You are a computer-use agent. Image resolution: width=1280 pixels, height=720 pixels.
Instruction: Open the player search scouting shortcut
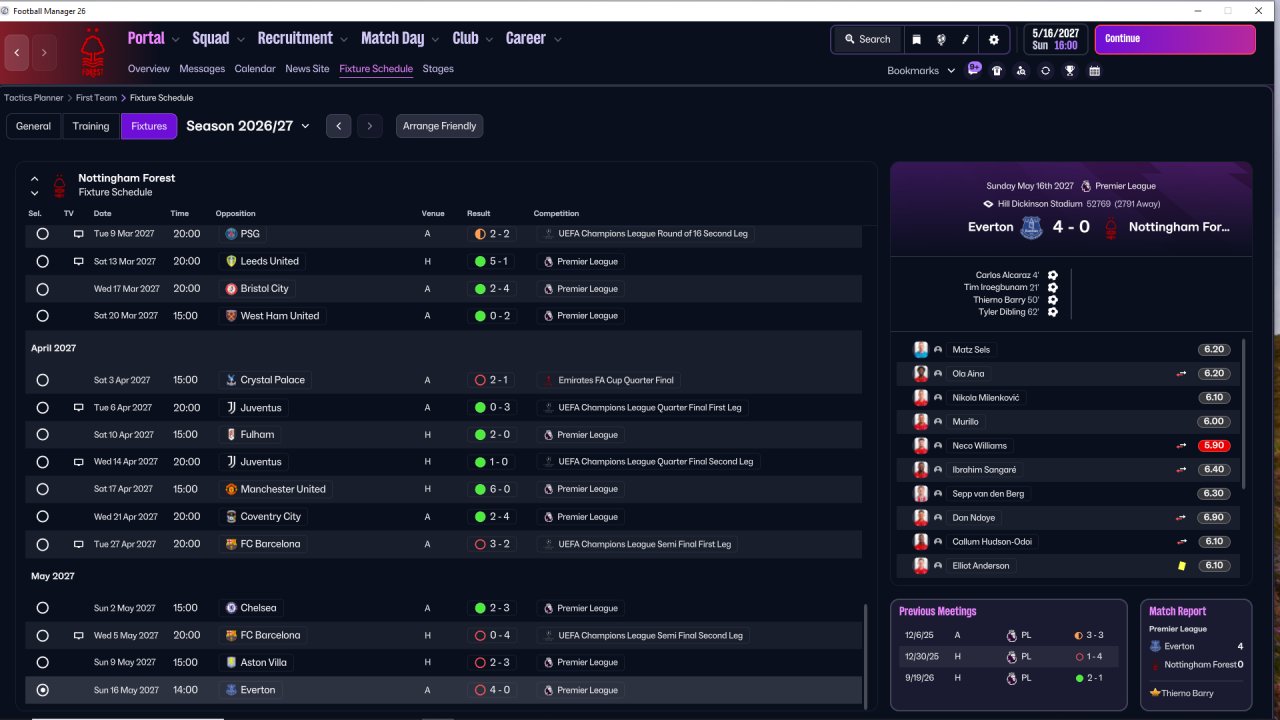(x=1021, y=71)
